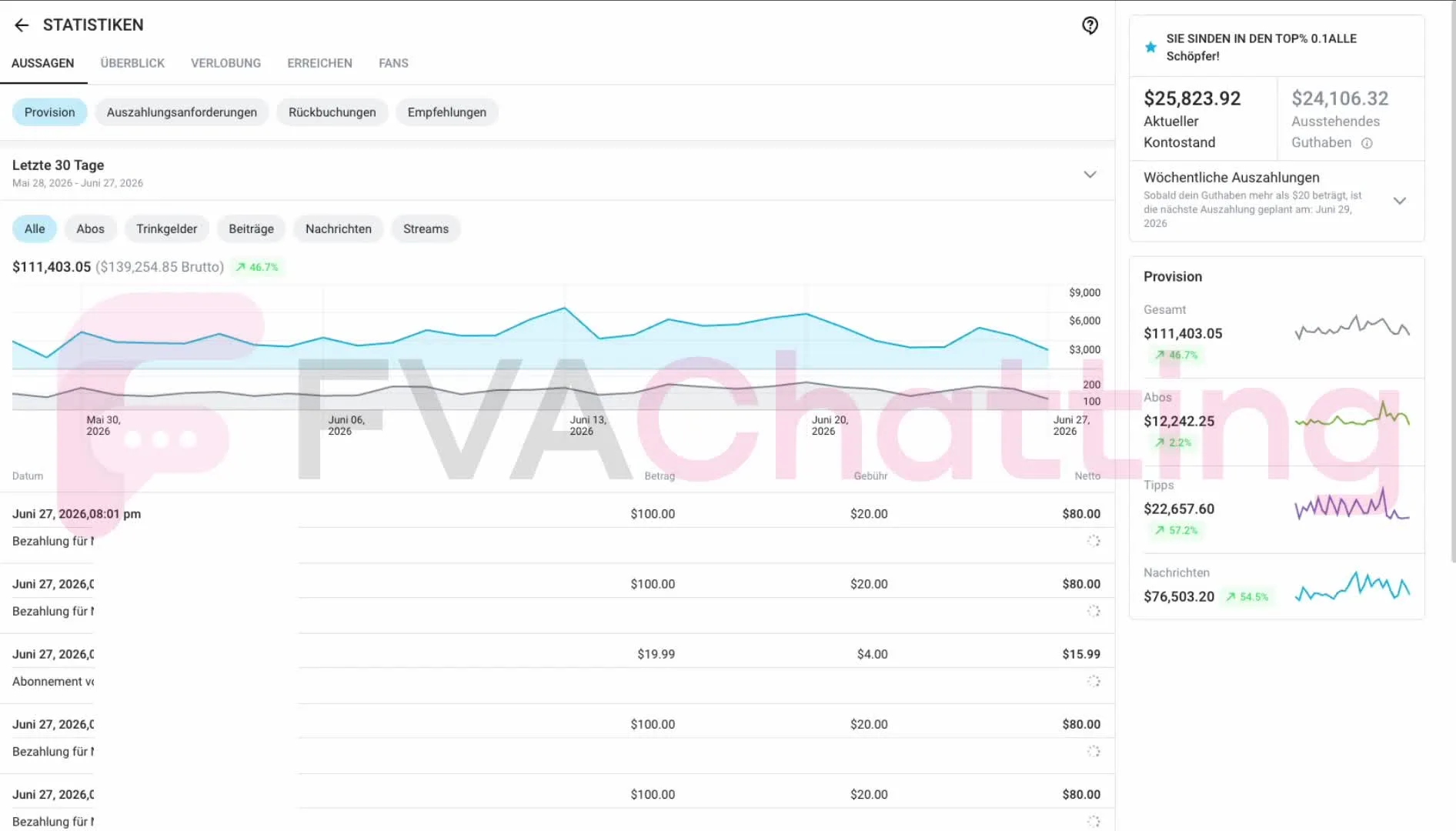This screenshot has height=831, width=1456.
Task: Click the Mai 30, 2026 chart axis label
Action: click(x=103, y=426)
